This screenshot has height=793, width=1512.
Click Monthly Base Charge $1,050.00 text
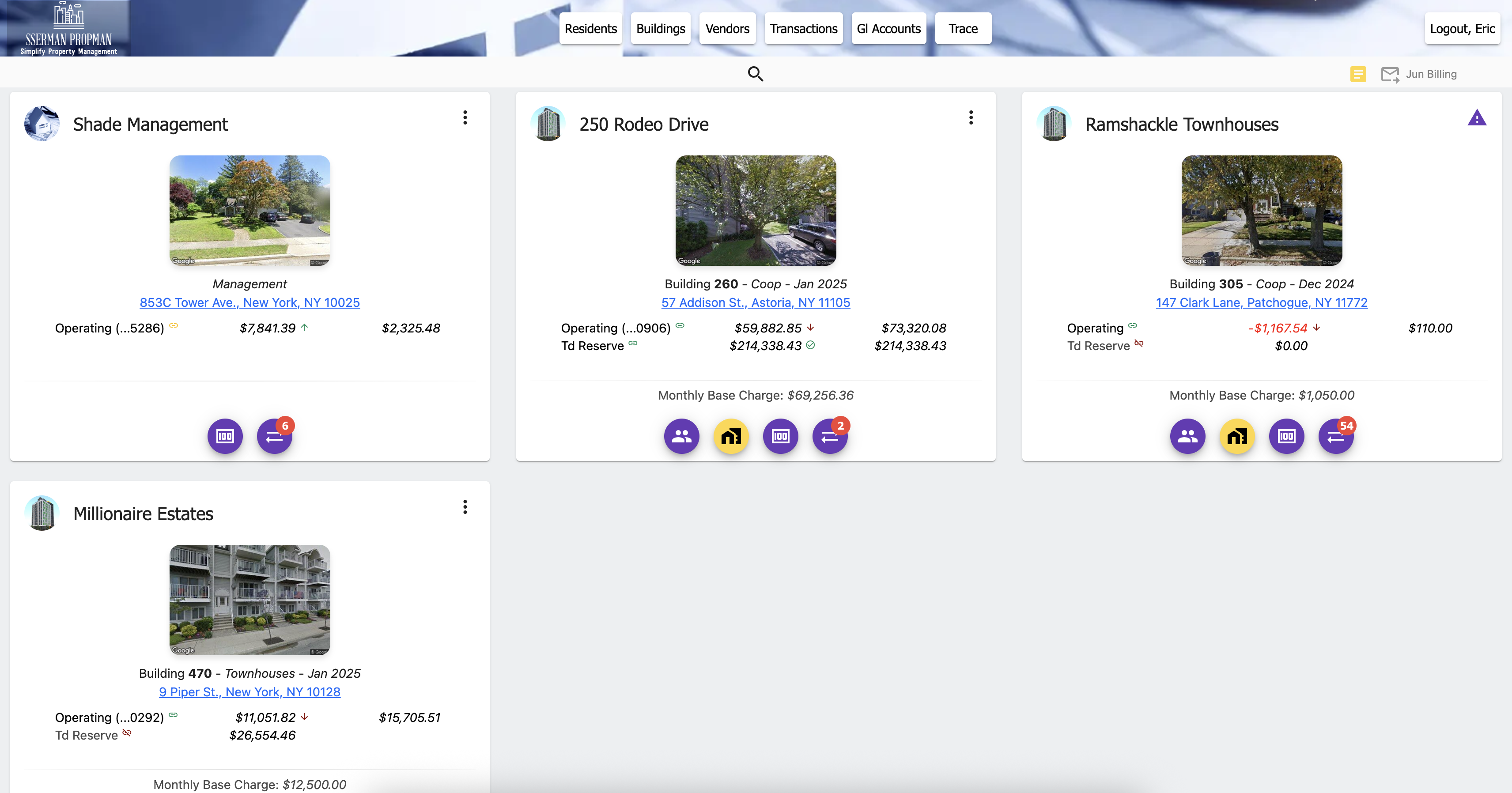[x=1261, y=395]
